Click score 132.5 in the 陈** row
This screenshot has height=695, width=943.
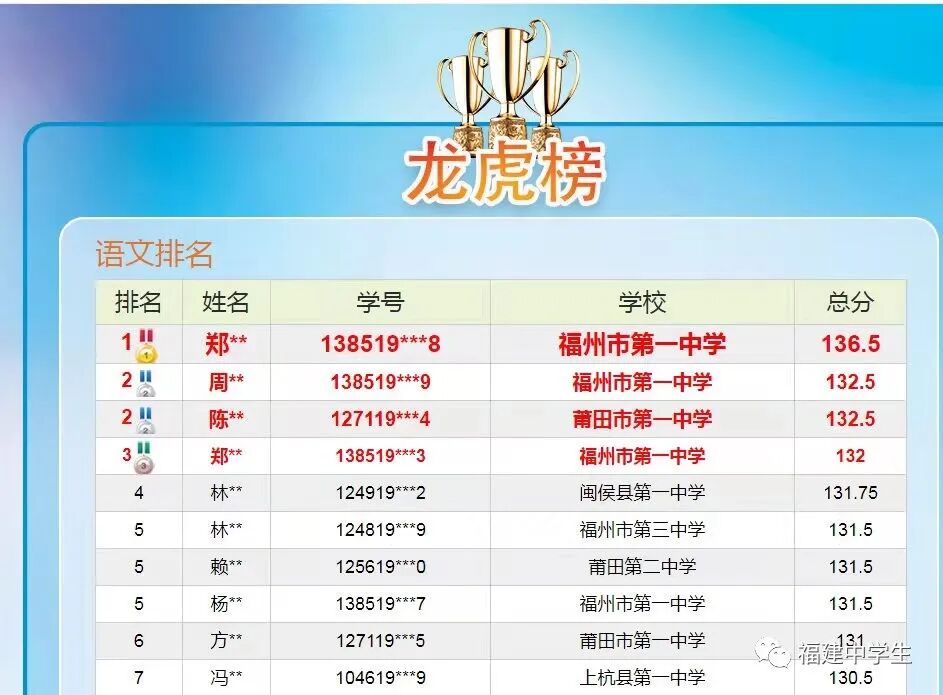point(850,419)
